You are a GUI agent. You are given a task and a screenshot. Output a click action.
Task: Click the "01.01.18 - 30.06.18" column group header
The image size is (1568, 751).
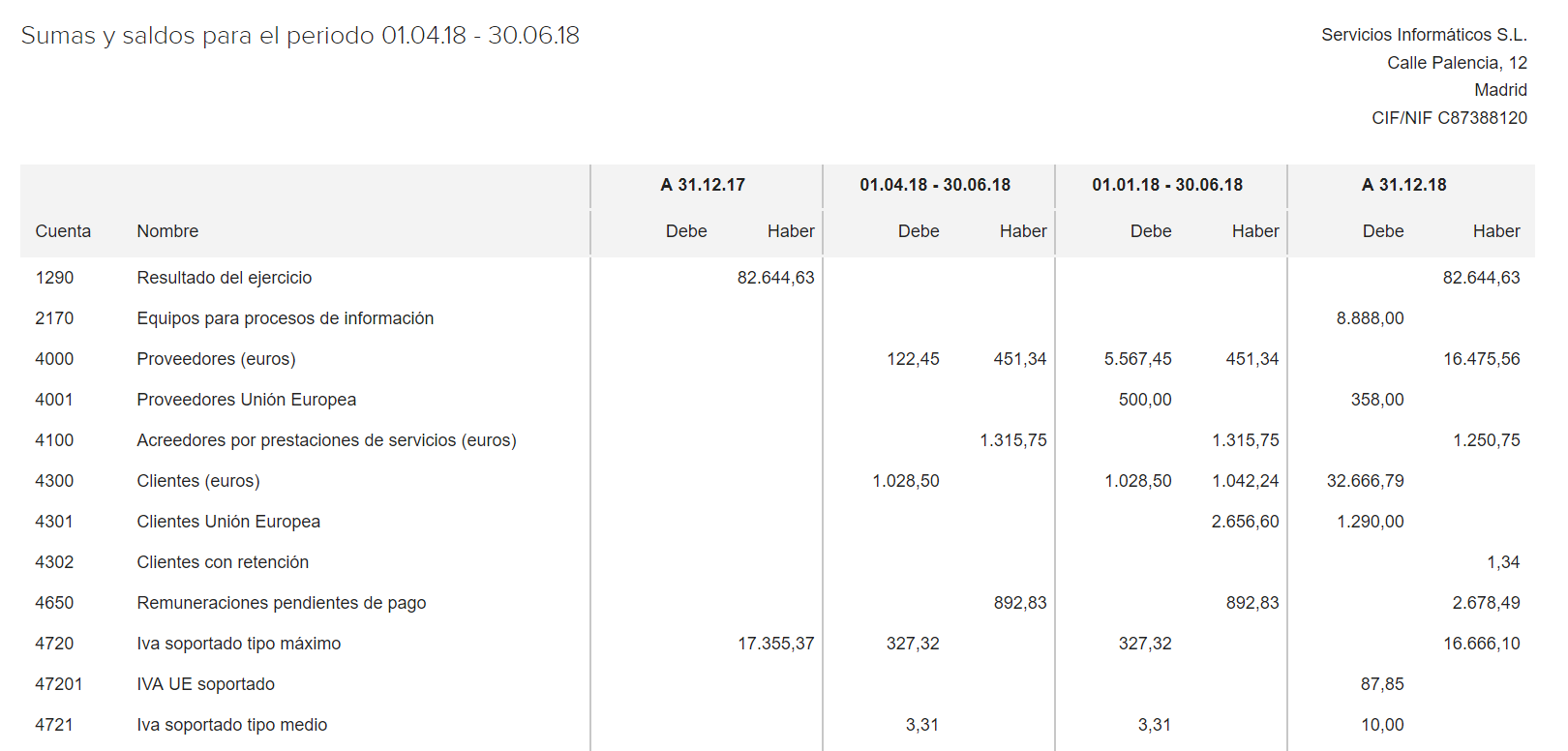click(1167, 185)
